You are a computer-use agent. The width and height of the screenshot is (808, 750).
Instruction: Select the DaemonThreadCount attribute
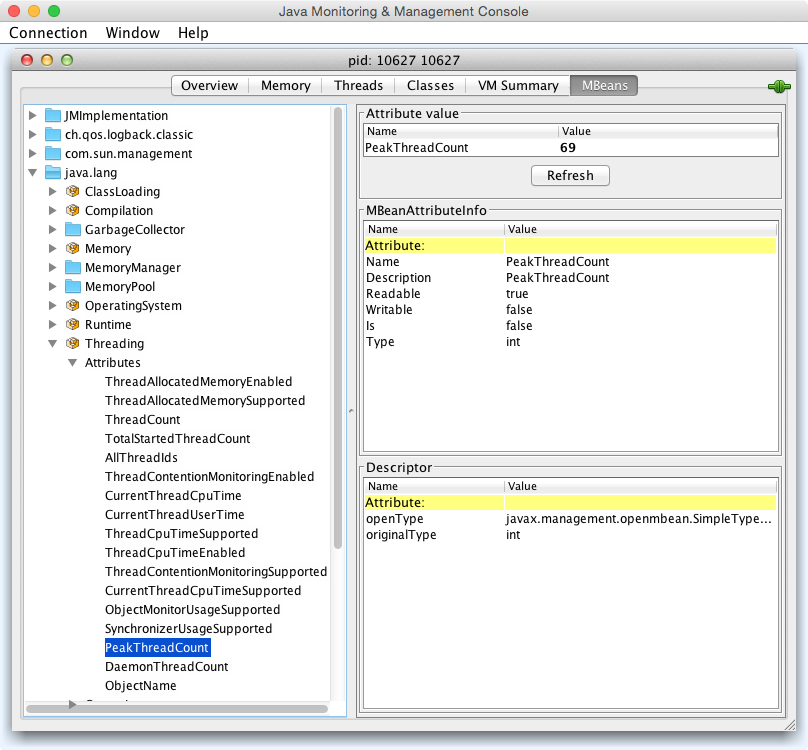(166, 667)
